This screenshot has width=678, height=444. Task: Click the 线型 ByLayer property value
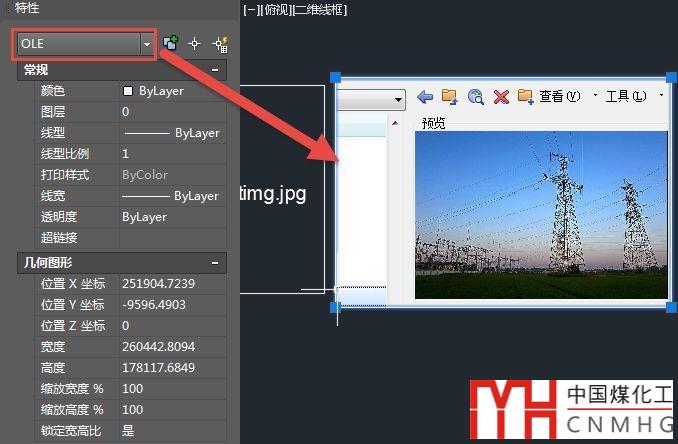pos(172,133)
